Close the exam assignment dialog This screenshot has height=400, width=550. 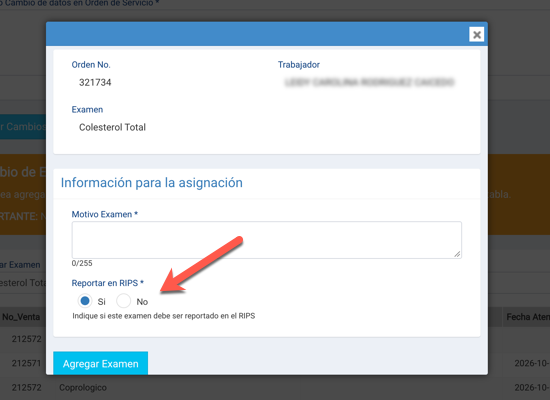tap(476, 34)
